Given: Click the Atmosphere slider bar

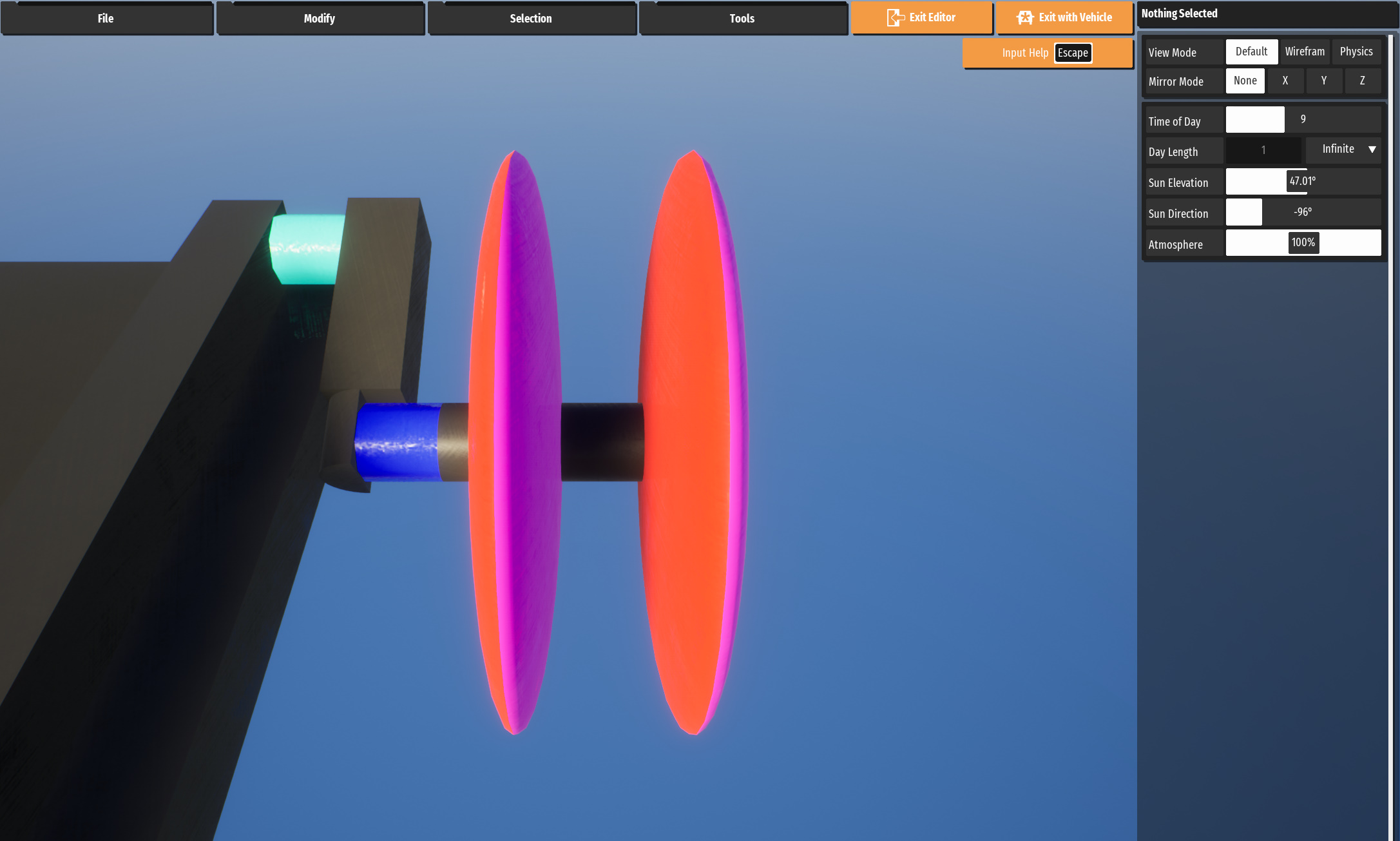Looking at the screenshot, I should tap(1303, 243).
